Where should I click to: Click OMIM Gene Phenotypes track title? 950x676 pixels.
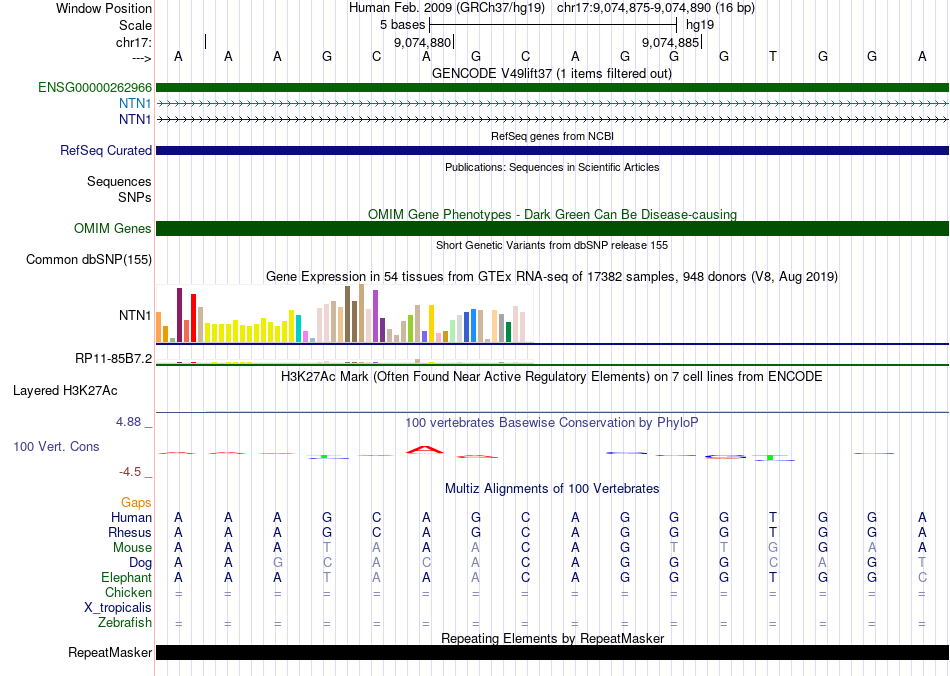pos(552,214)
